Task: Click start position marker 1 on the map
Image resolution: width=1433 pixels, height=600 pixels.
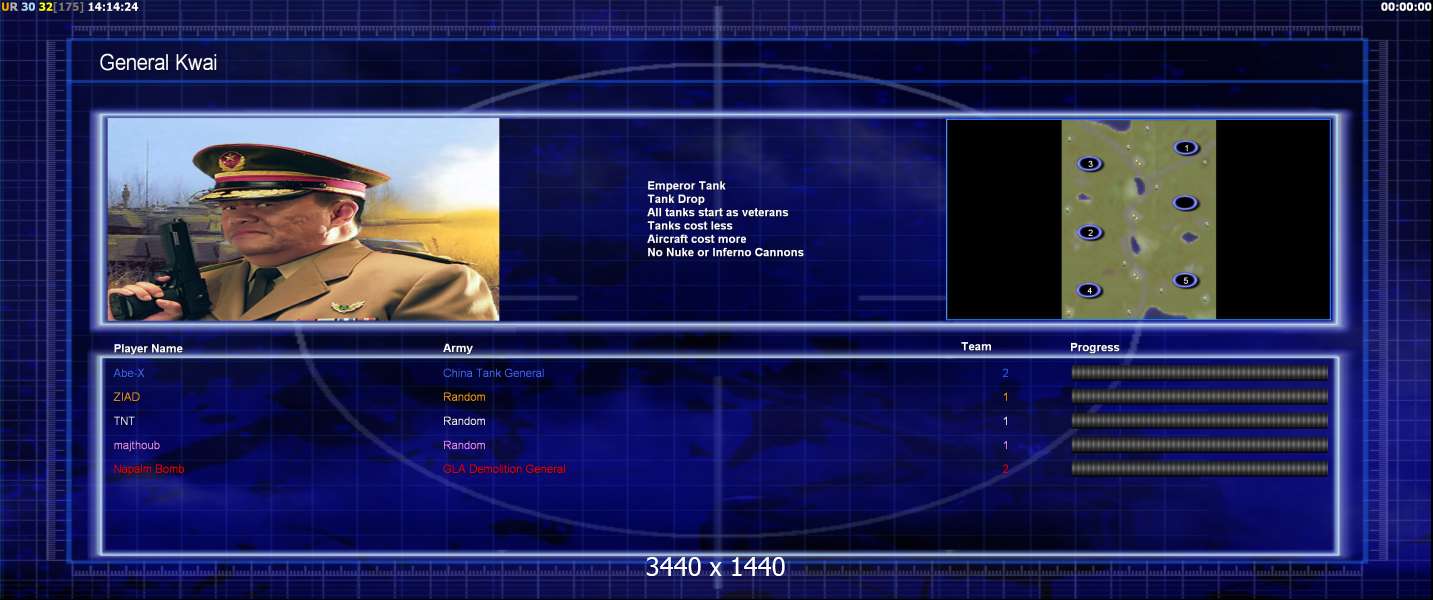Action: tap(1187, 148)
